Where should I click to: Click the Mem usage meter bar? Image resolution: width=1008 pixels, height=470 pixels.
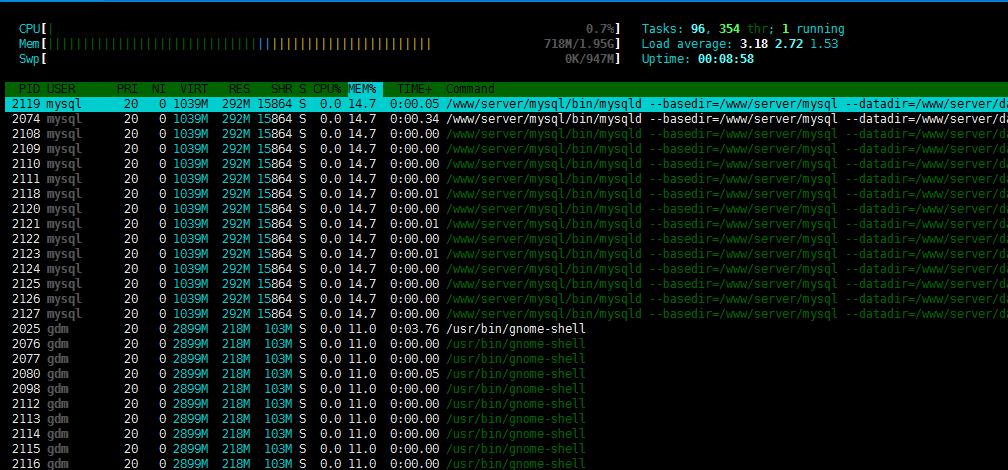tap(320, 44)
